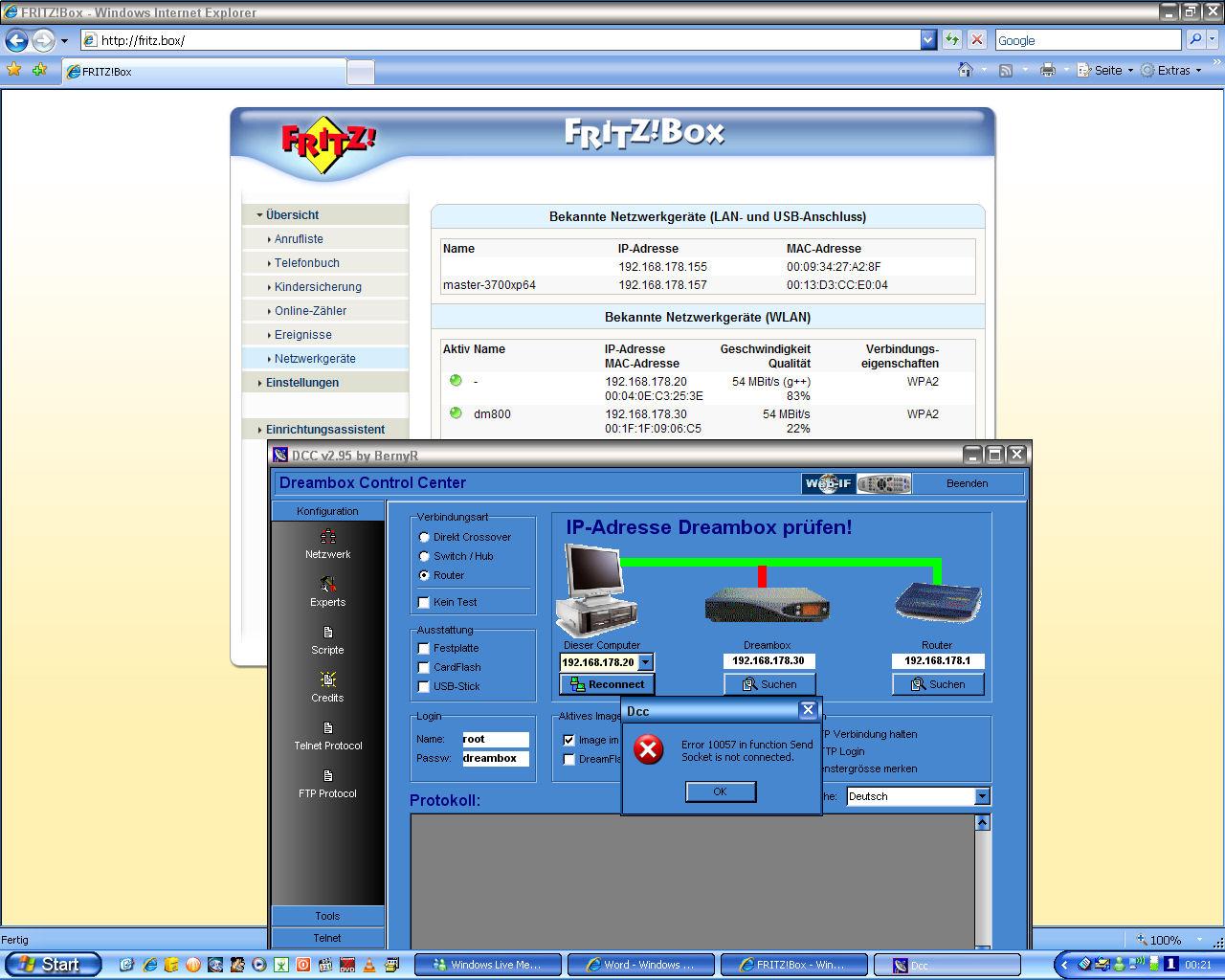Screen dimensions: 1225x980
Task: Click the IE forward arrow button
Action: click(43, 40)
